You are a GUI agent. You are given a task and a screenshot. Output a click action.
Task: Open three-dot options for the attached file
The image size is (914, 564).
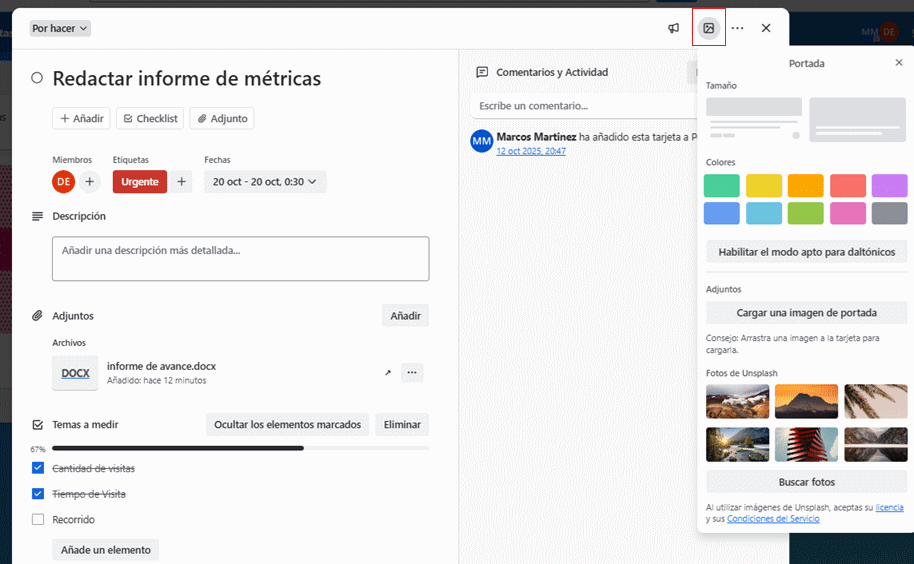412,373
